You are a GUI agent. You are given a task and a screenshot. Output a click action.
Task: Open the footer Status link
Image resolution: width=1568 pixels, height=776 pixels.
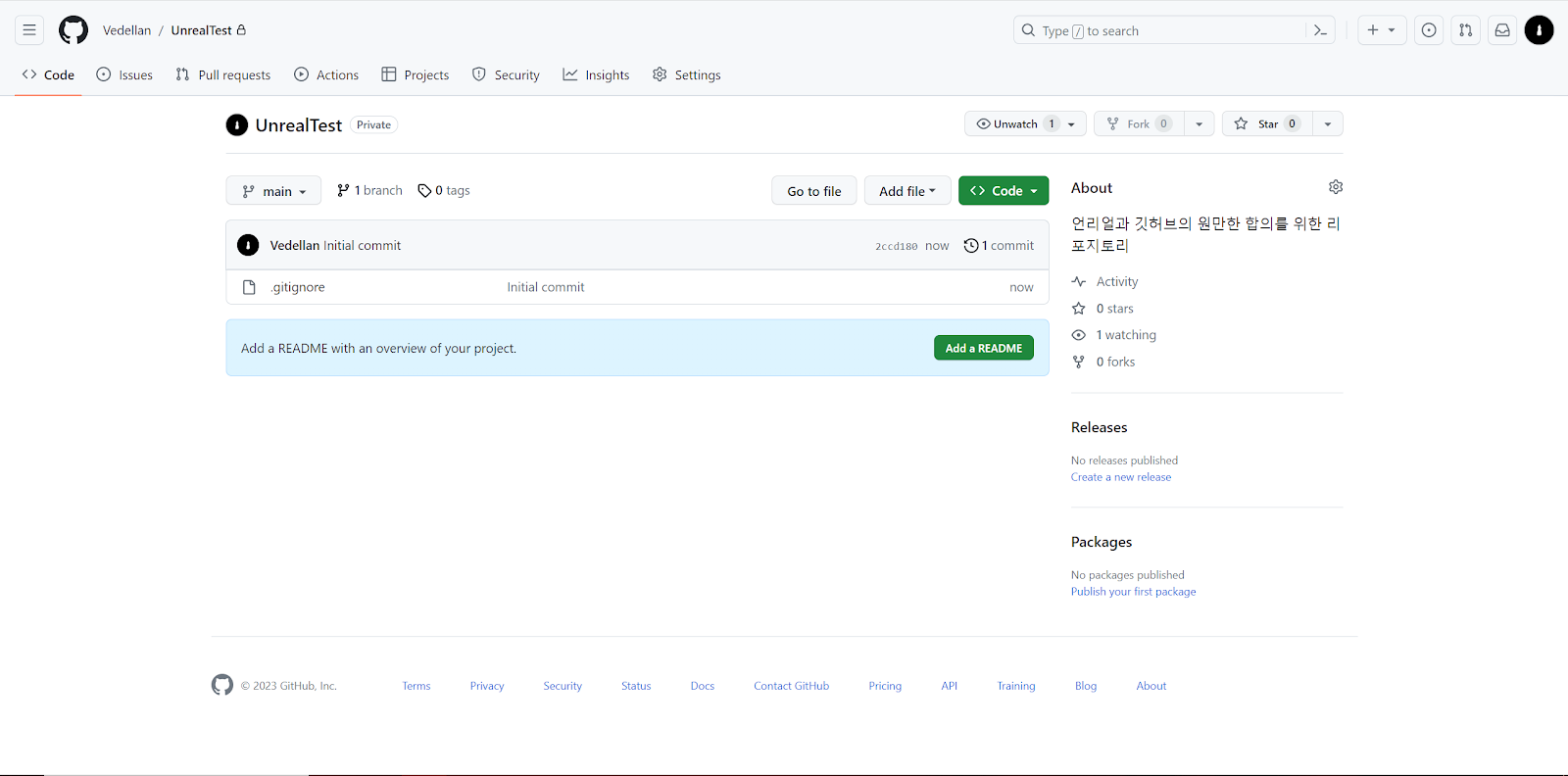click(x=636, y=686)
